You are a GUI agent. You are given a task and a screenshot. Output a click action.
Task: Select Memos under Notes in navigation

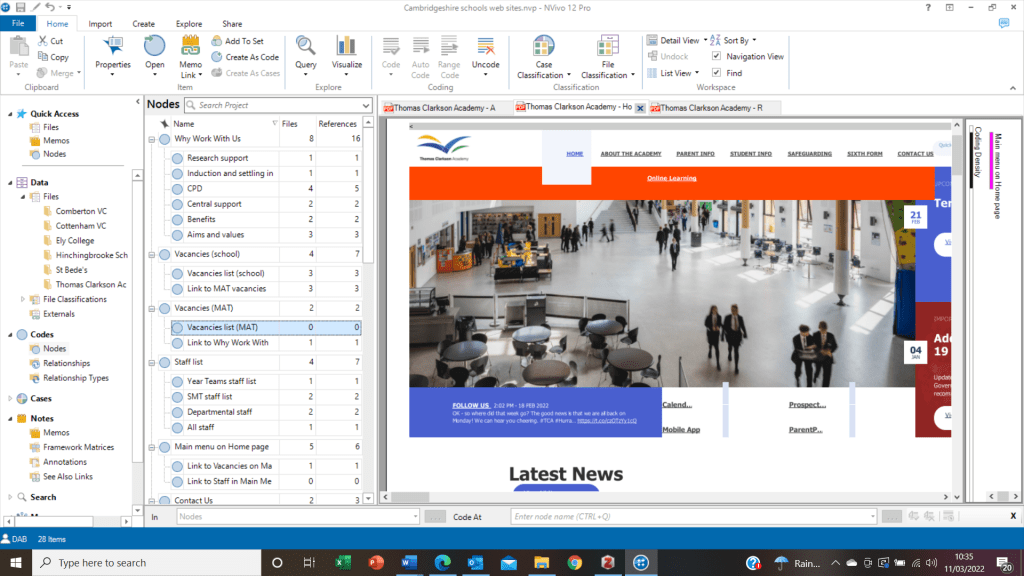[x=56, y=433]
